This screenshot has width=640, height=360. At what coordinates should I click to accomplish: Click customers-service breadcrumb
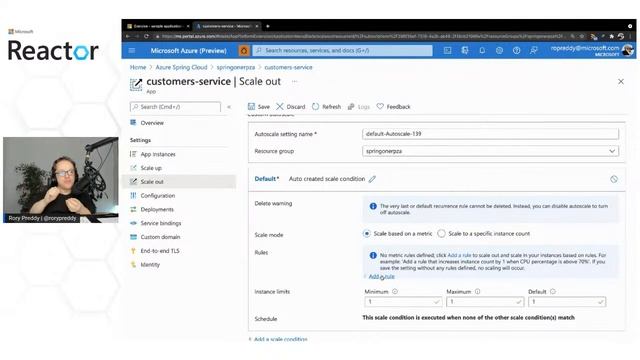coord(288,67)
